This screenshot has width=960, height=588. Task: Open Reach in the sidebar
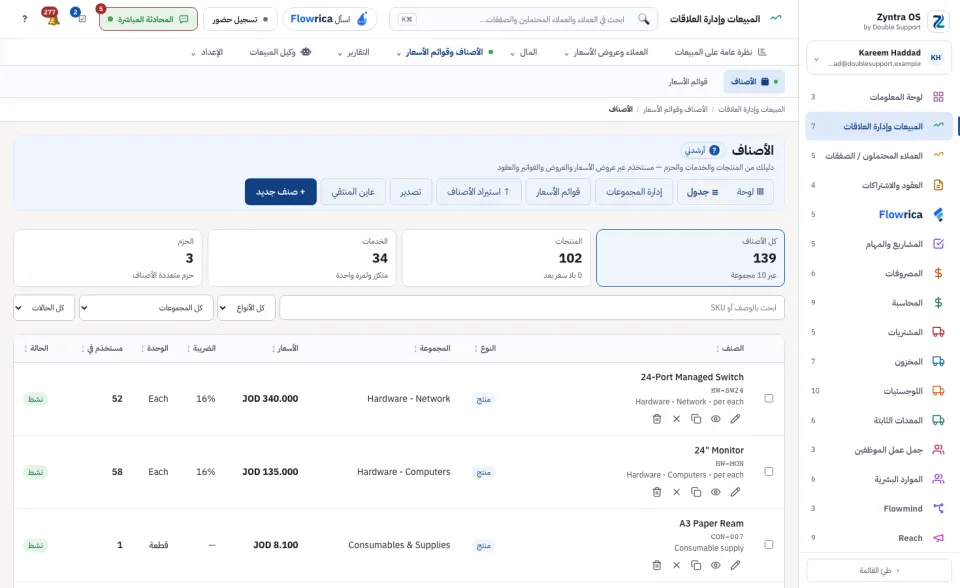coord(879,538)
